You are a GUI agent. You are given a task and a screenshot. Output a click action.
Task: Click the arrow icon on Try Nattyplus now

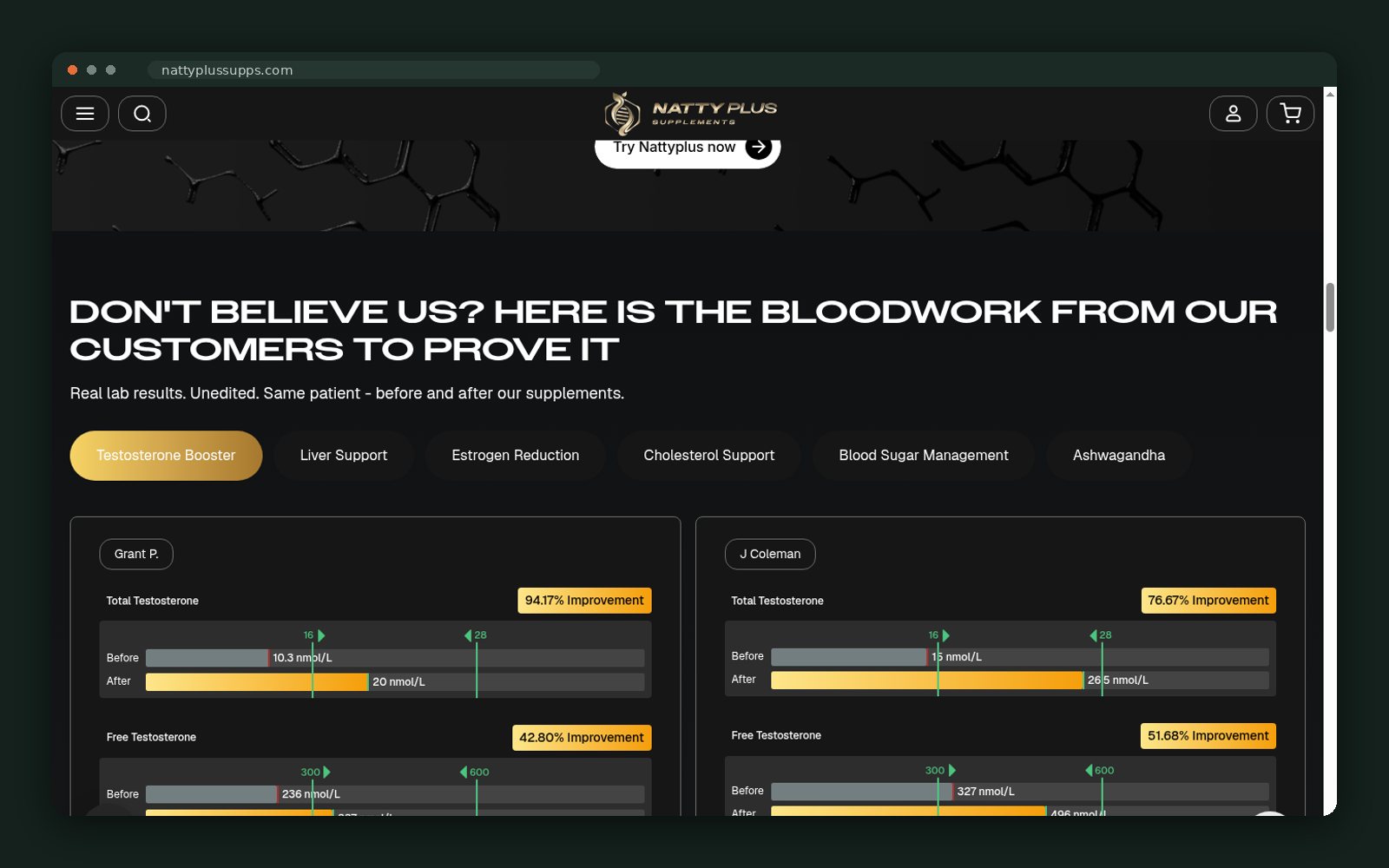coord(759,148)
